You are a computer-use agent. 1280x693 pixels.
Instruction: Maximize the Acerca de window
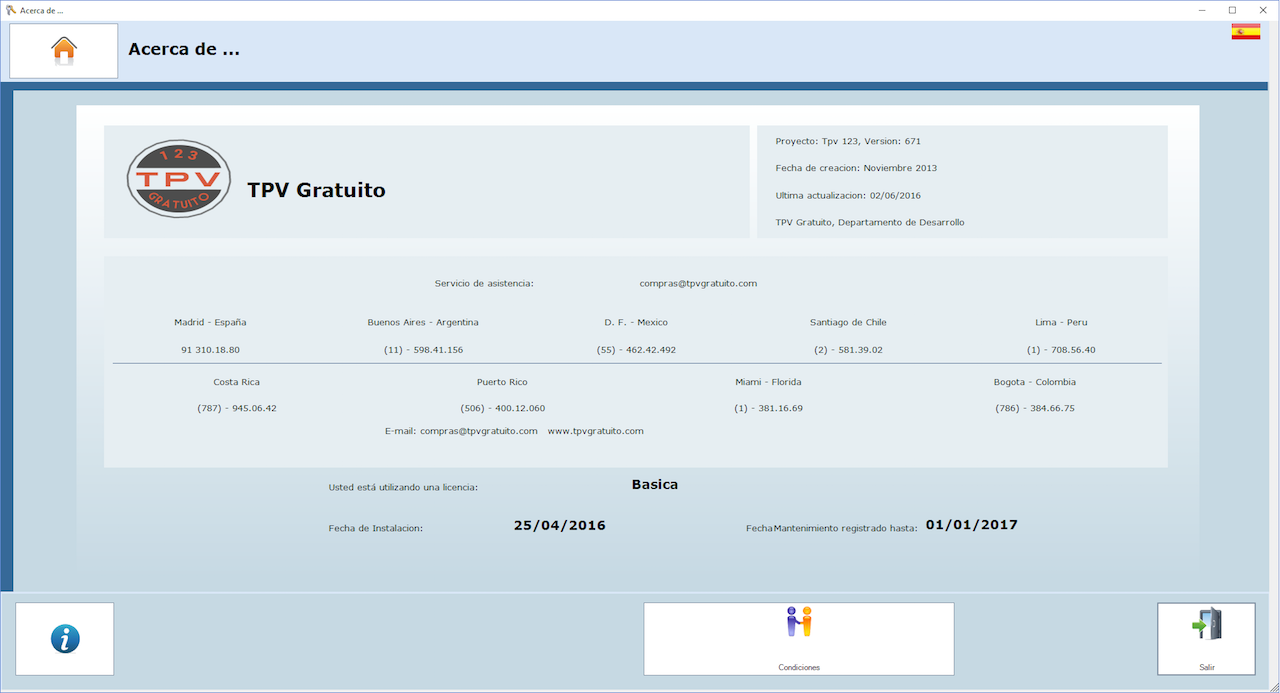1232,9
